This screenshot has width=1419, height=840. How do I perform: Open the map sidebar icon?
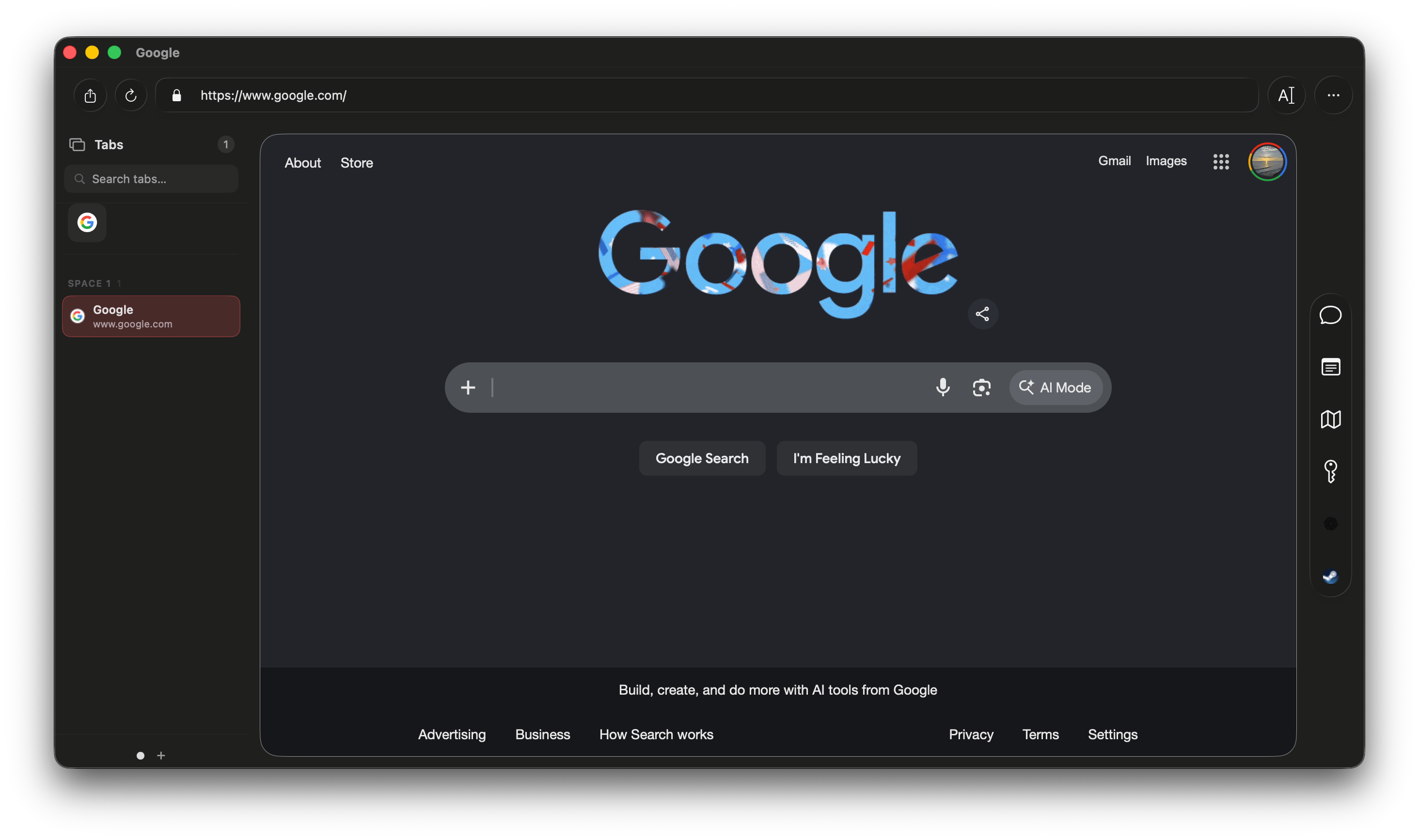tap(1330, 420)
